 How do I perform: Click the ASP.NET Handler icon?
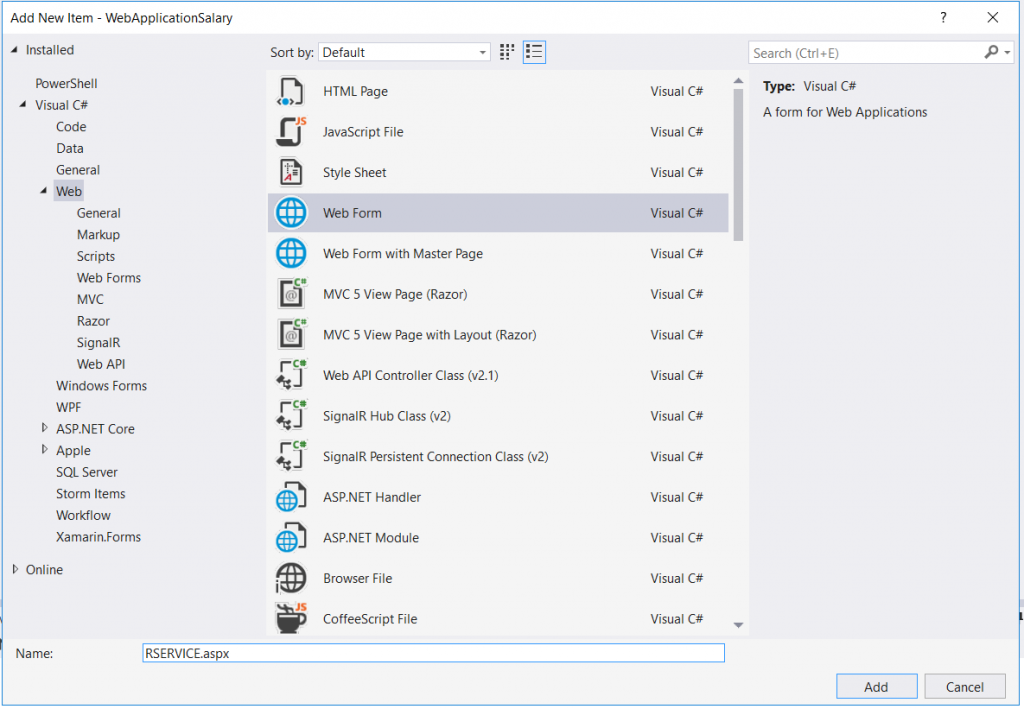(291, 497)
